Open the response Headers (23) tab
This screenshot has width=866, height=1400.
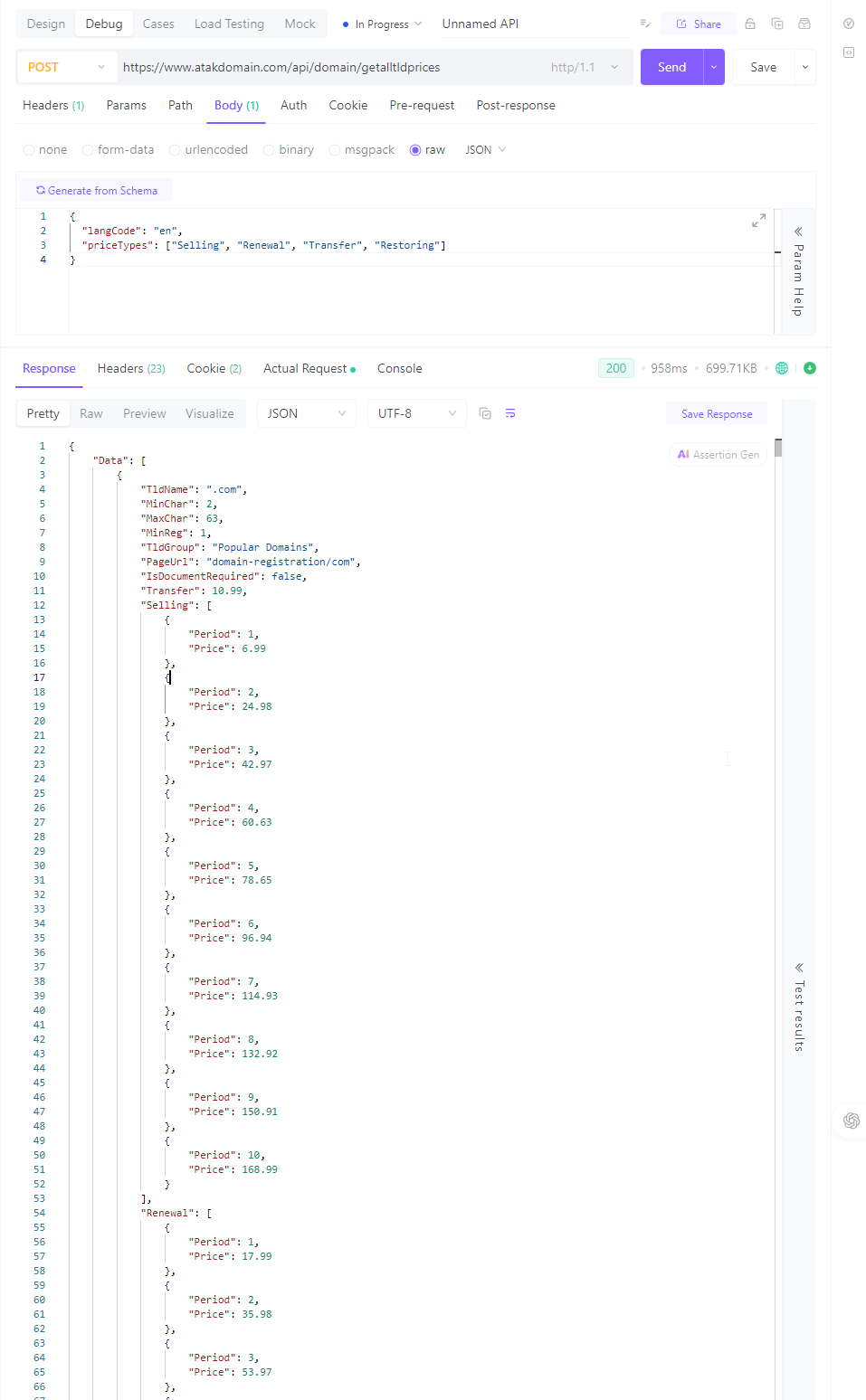click(131, 368)
